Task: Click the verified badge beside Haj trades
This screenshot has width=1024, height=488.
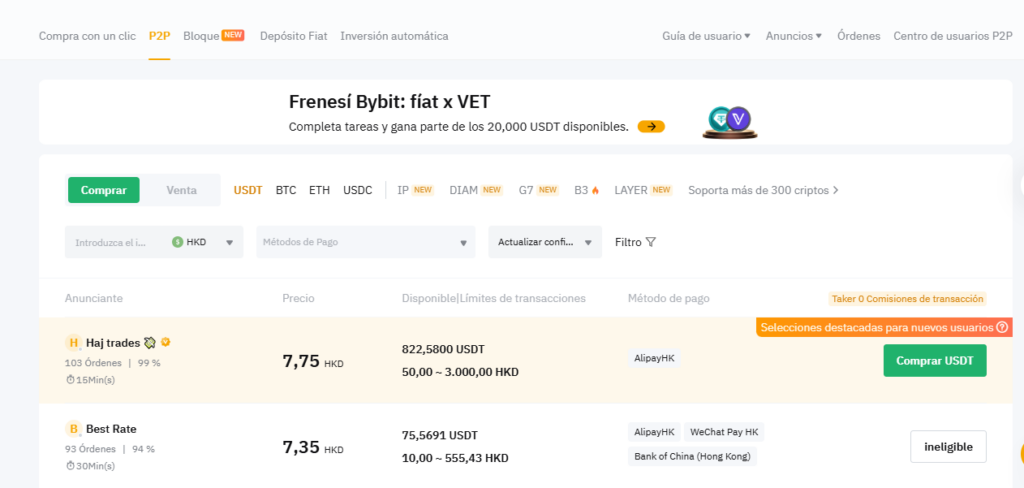Action: (166, 342)
